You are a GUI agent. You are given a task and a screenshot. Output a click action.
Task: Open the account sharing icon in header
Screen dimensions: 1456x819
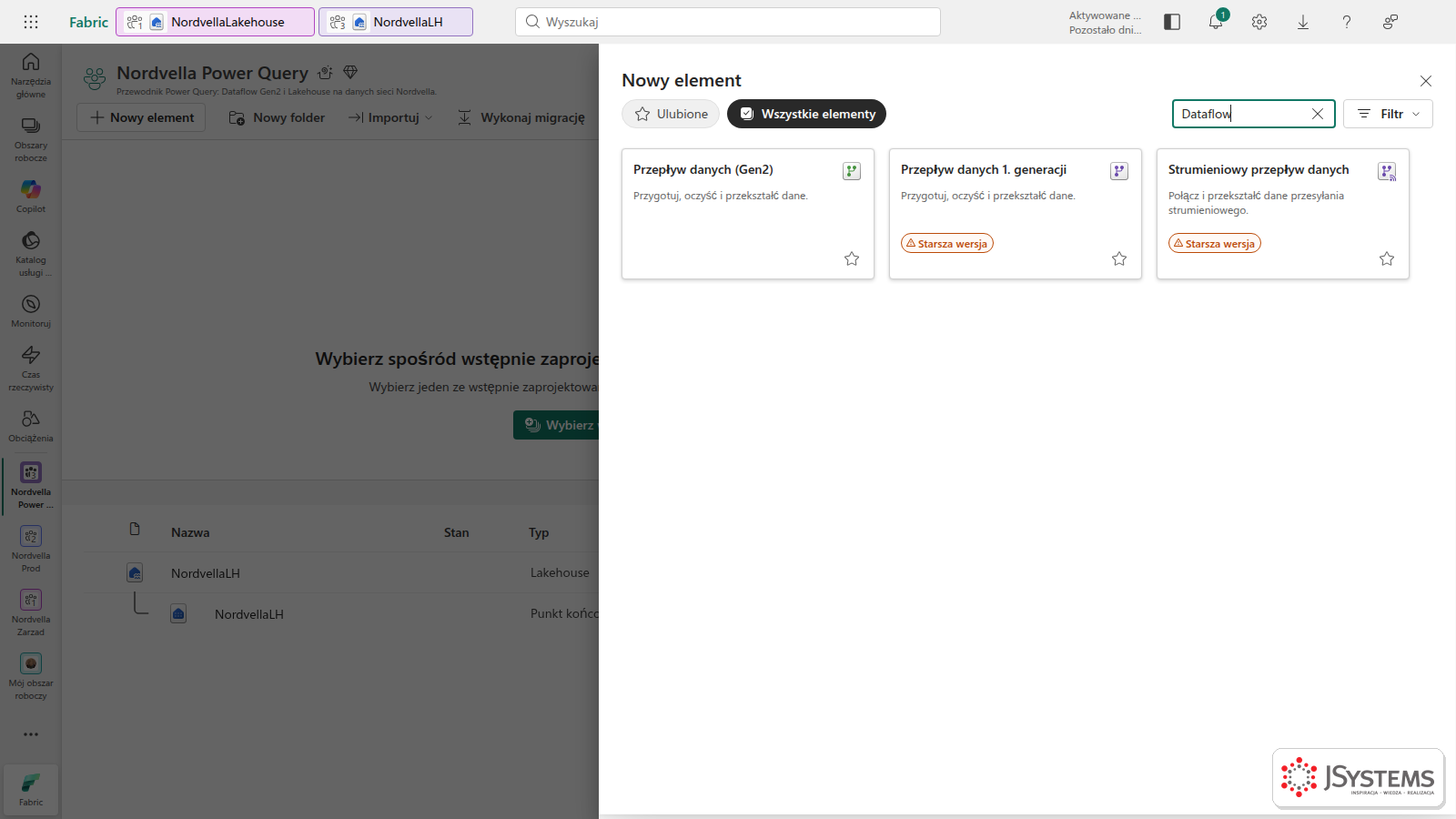tap(1390, 22)
